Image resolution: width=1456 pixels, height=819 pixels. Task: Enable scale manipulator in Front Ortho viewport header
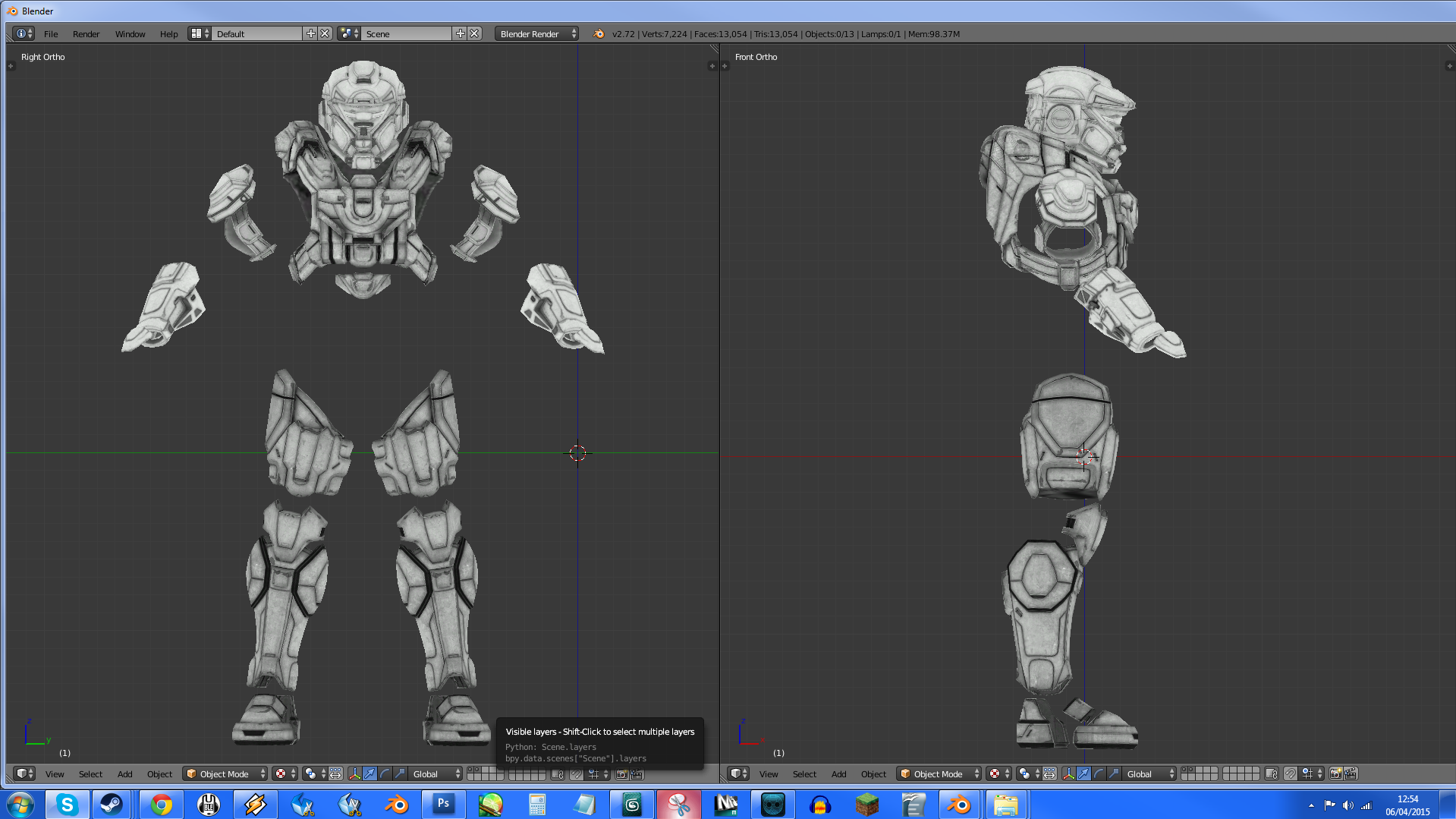pyautogui.click(x=1114, y=774)
